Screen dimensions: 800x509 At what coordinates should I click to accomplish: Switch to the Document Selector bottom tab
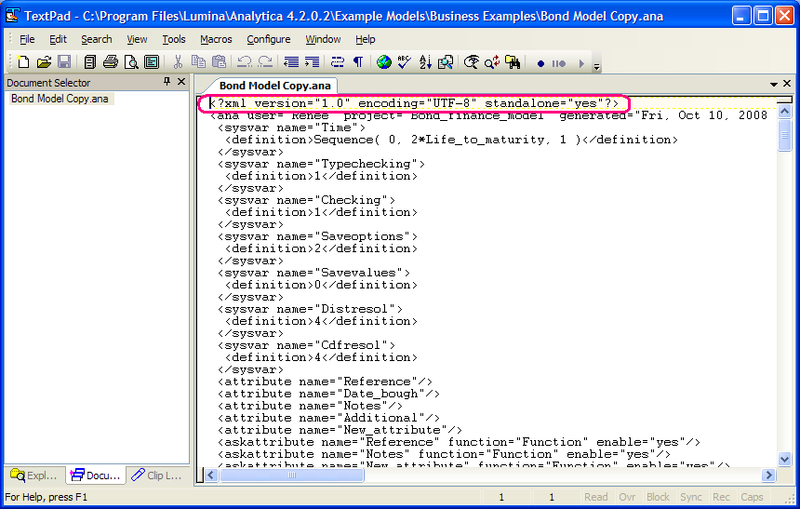pos(96,475)
